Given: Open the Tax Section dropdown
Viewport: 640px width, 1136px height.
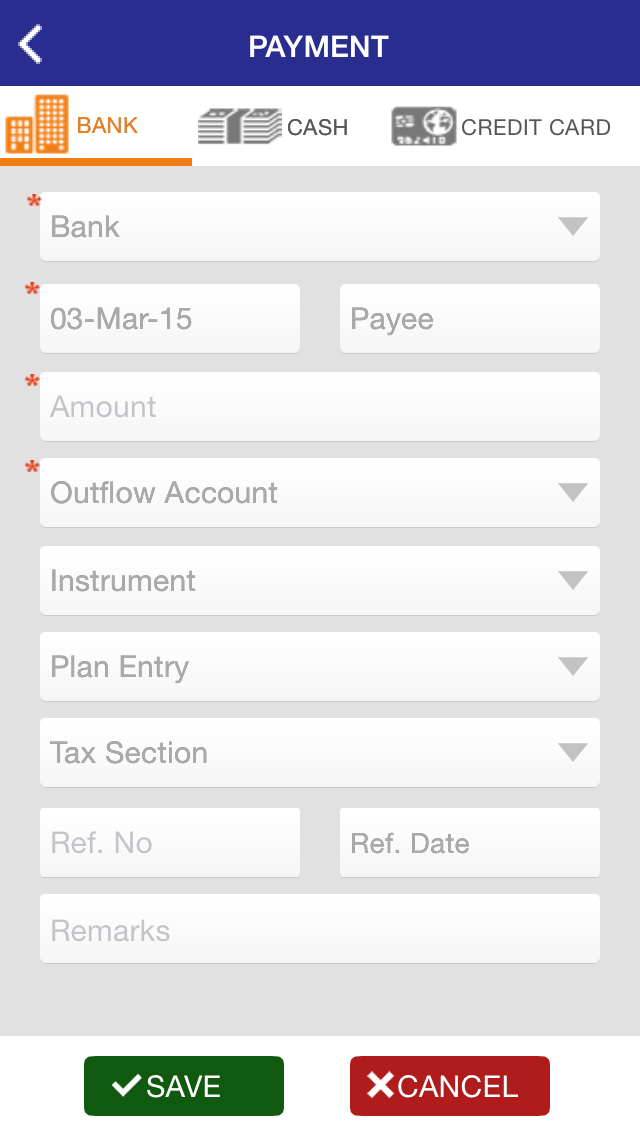Looking at the screenshot, I should click(320, 752).
